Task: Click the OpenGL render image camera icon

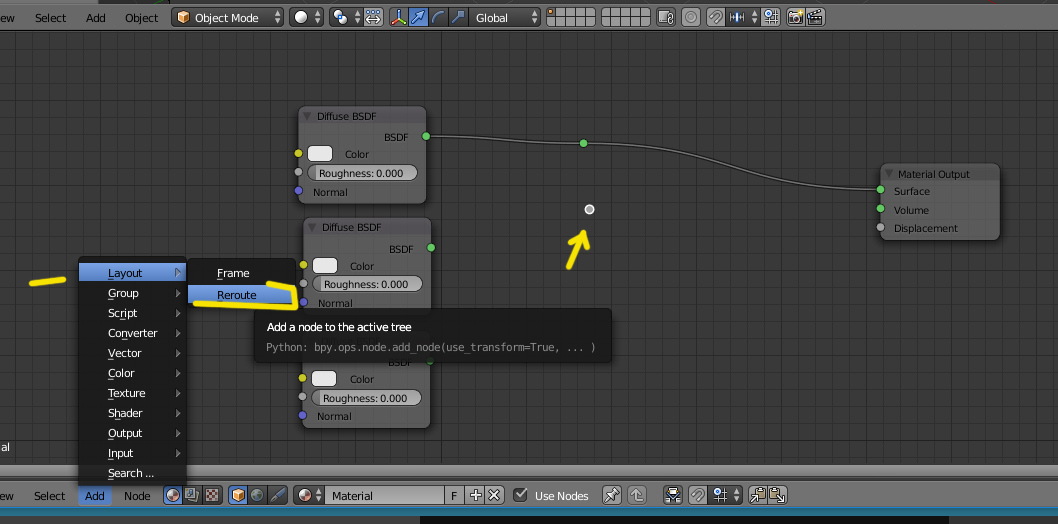Action: click(x=796, y=17)
